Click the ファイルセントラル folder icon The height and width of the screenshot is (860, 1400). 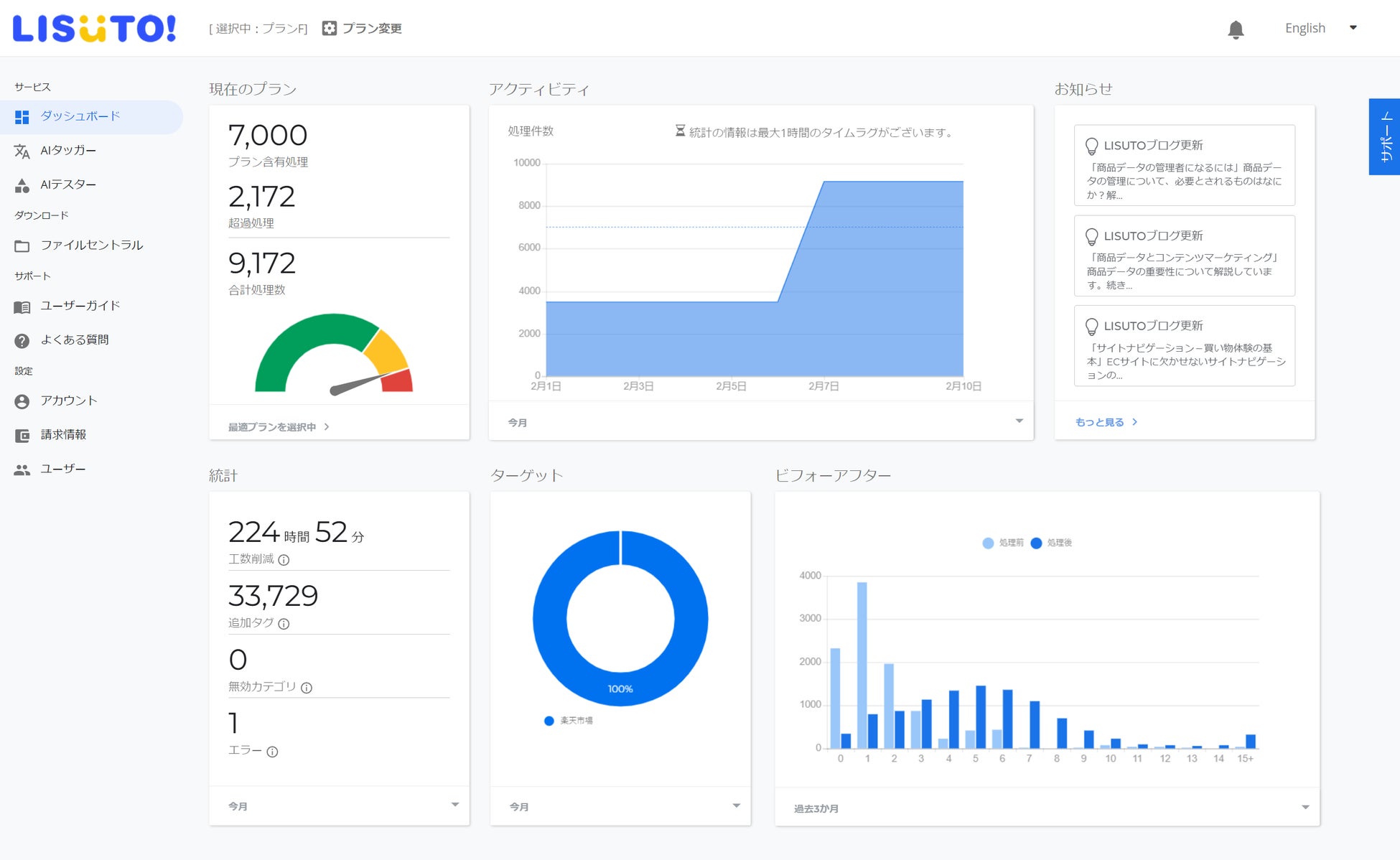[x=22, y=246]
